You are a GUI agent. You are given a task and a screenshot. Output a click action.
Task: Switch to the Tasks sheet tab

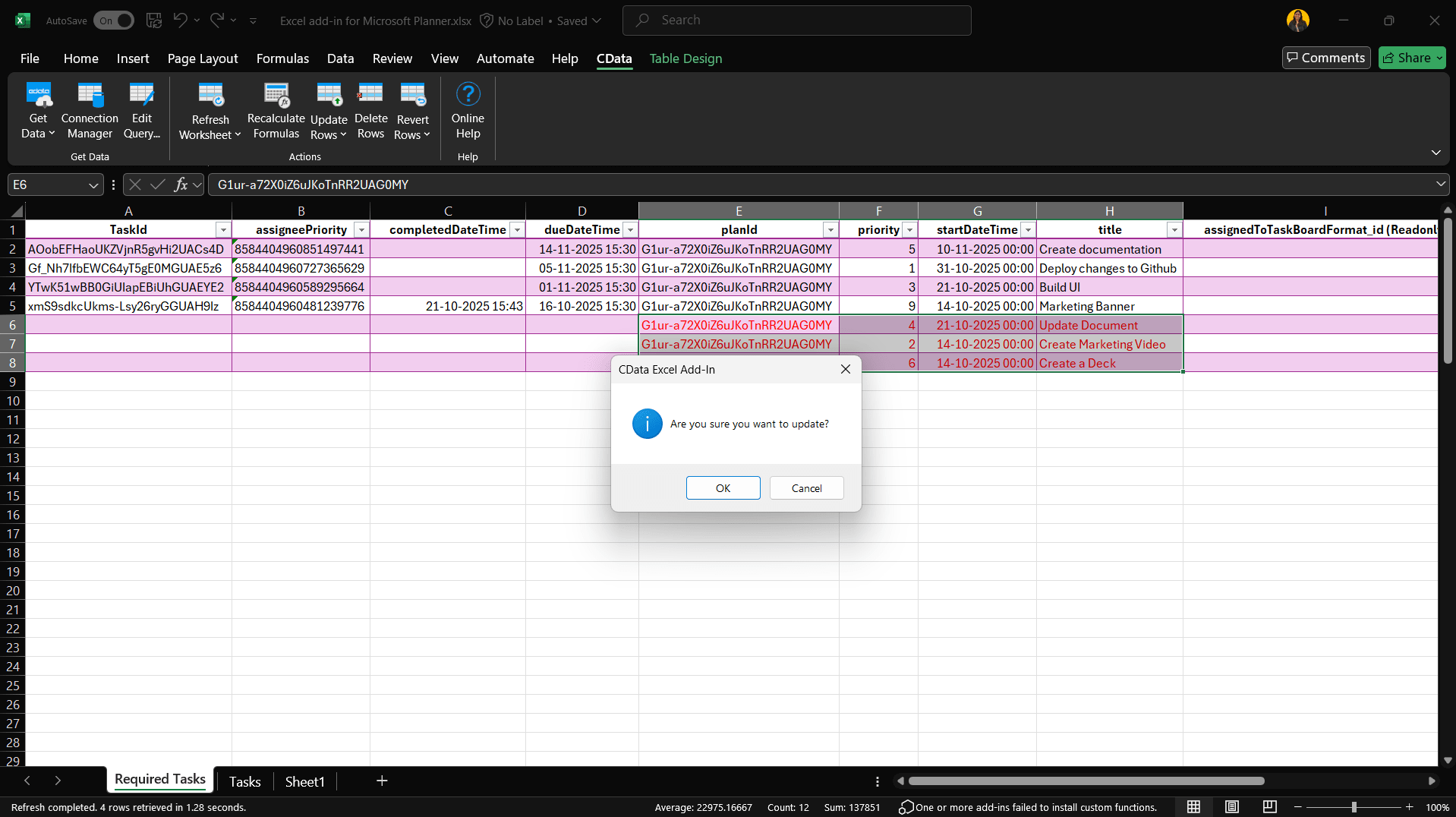click(x=244, y=781)
